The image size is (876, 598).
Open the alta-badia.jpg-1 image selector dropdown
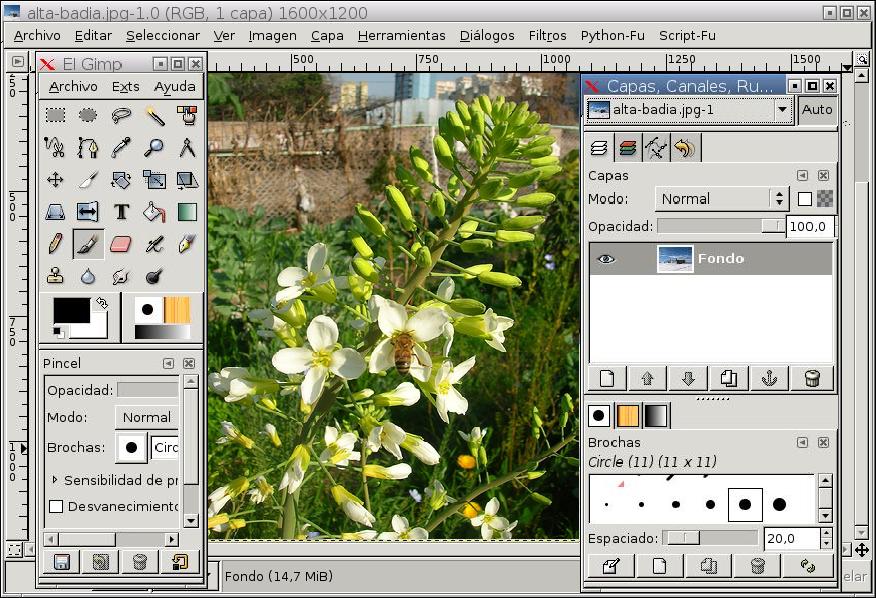[689, 110]
